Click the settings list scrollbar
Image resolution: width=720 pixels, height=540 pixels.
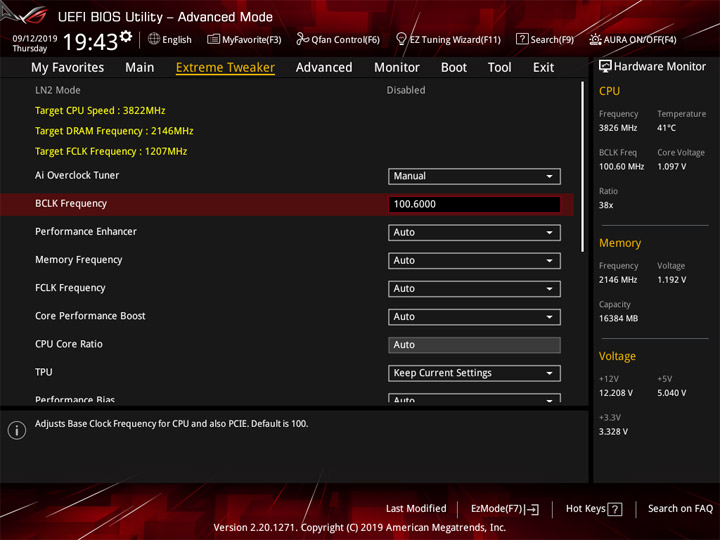coord(582,166)
